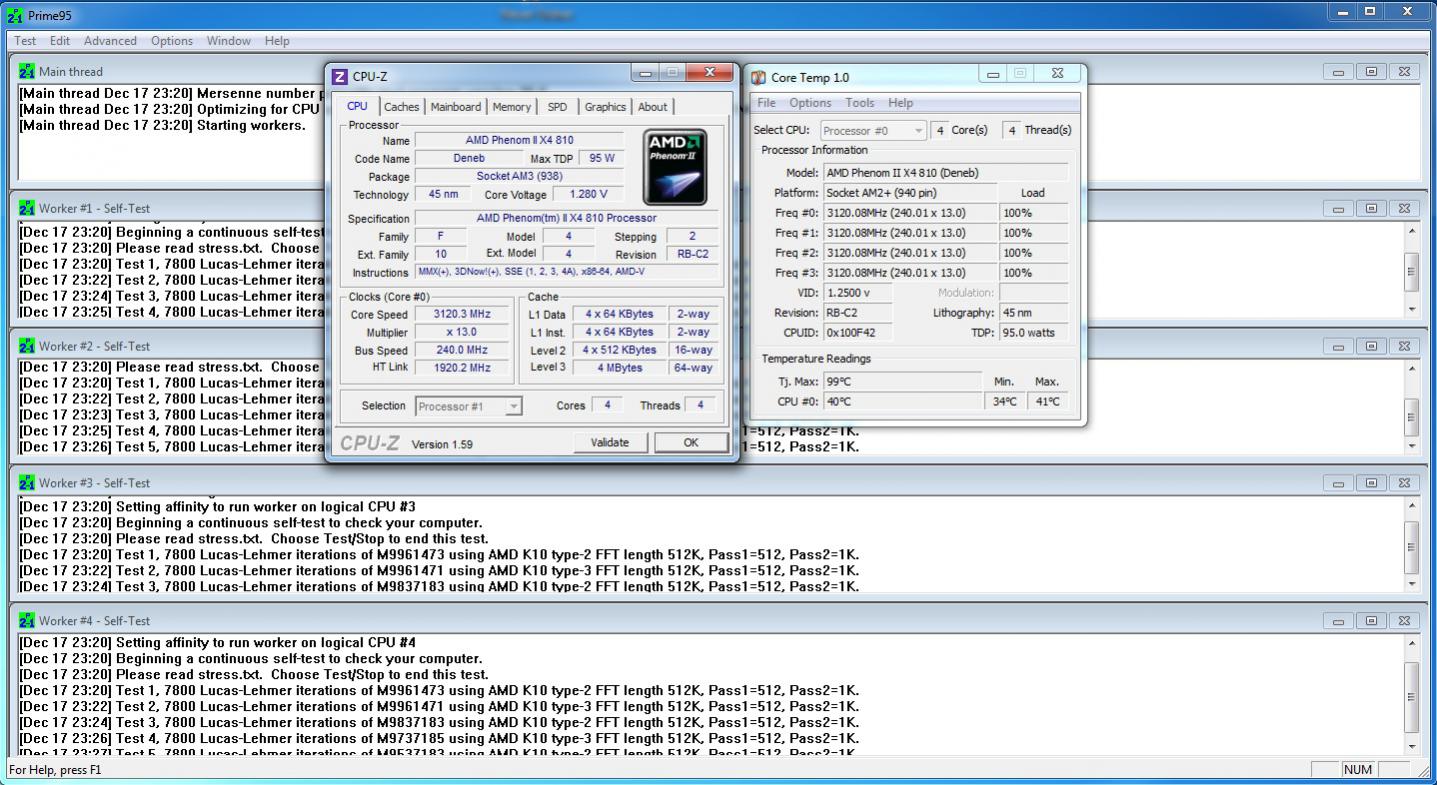Click the OK button in CPU-Z
Screen dimensions: 1437x785
[x=691, y=442]
